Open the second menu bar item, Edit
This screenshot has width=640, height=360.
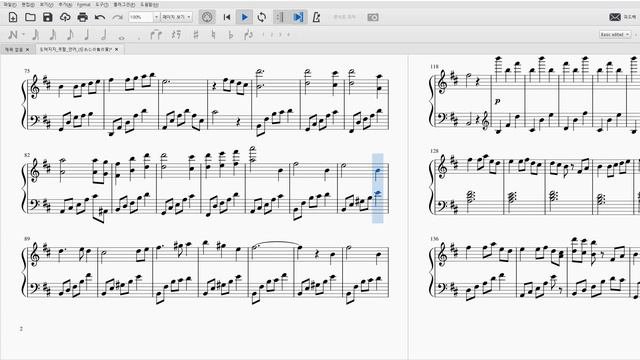28,4
